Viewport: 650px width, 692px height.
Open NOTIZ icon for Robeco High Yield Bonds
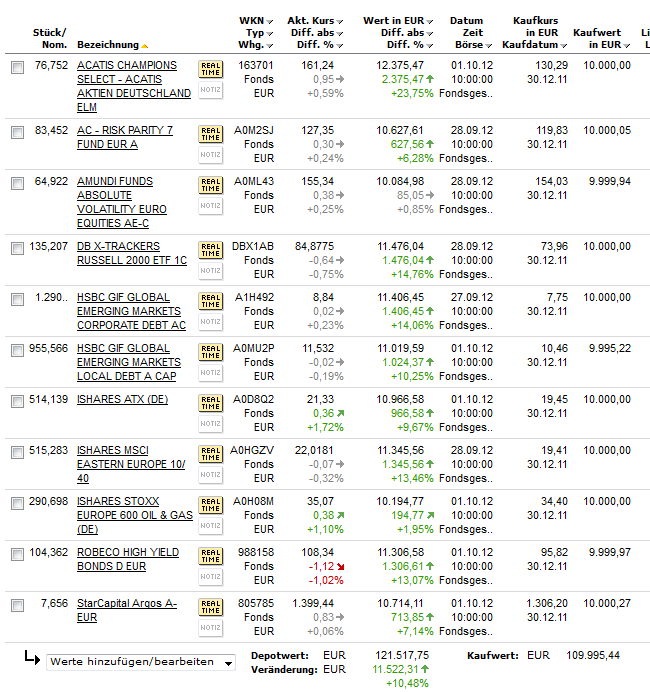210,576
